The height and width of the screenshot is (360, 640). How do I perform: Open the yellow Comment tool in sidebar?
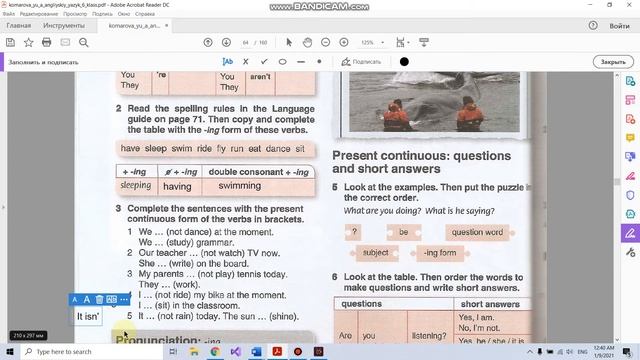630,138
